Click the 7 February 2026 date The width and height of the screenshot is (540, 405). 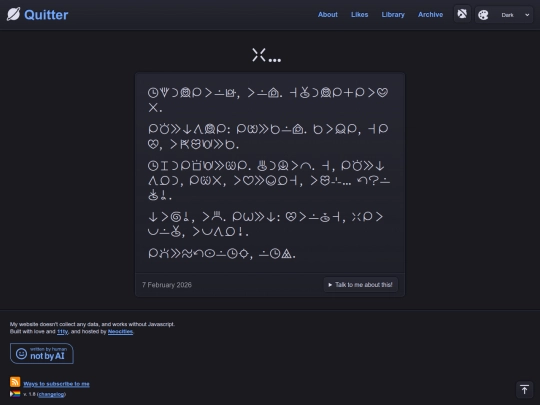pos(167,285)
